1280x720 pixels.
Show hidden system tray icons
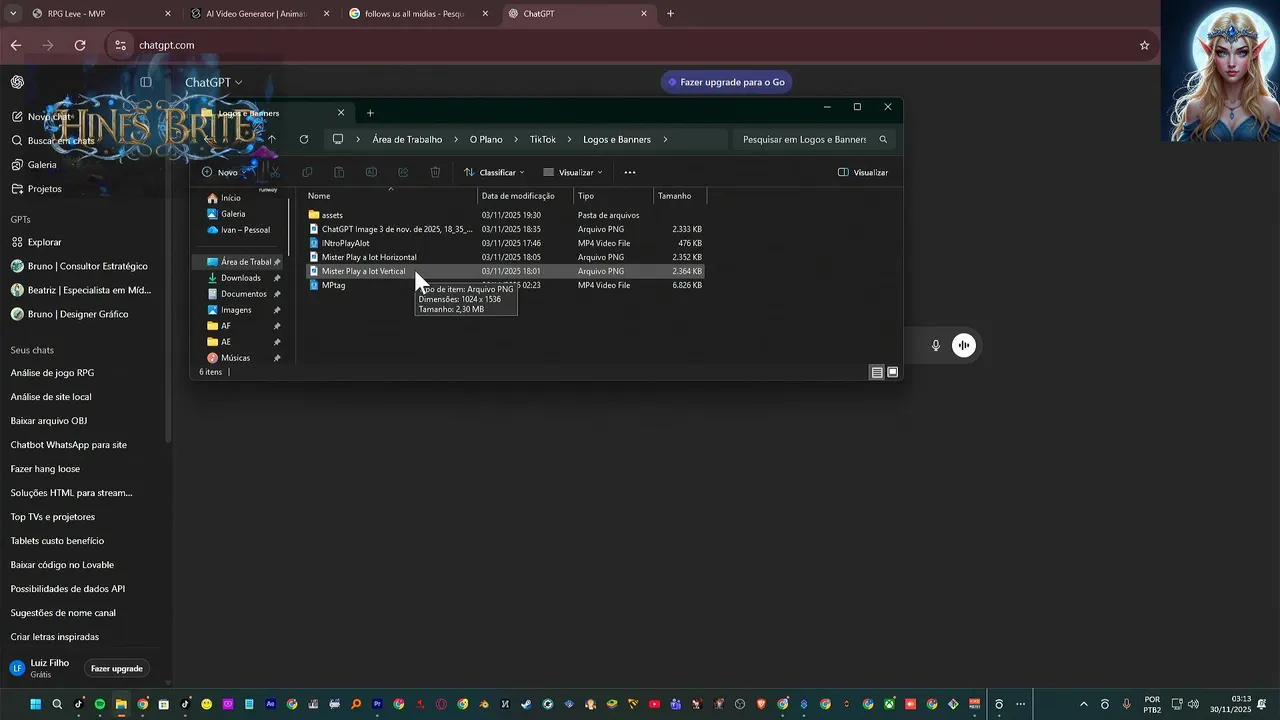click(x=1083, y=704)
